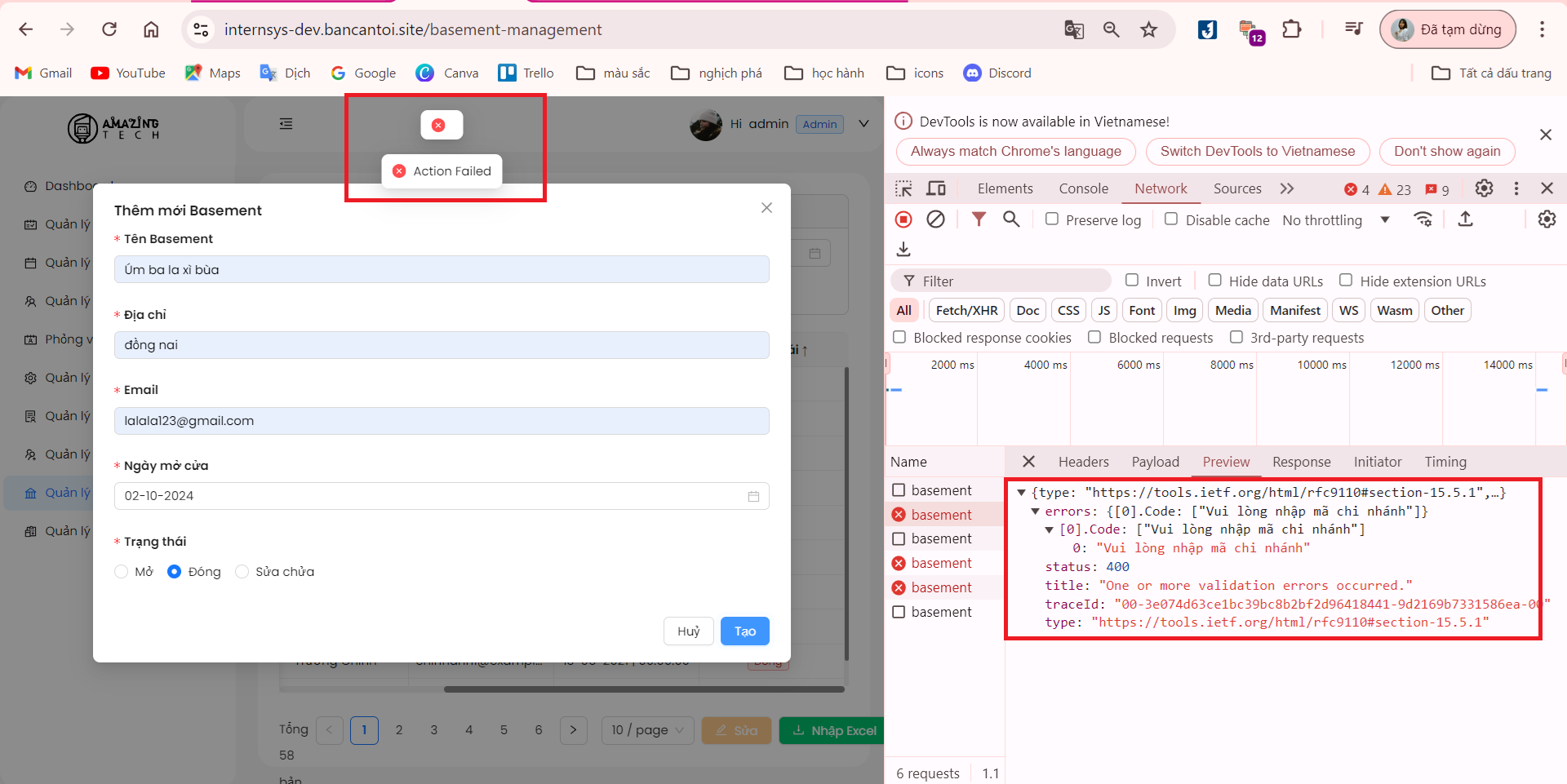
Task: Click the funnel filter icon in Network toolbar
Action: [979, 219]
